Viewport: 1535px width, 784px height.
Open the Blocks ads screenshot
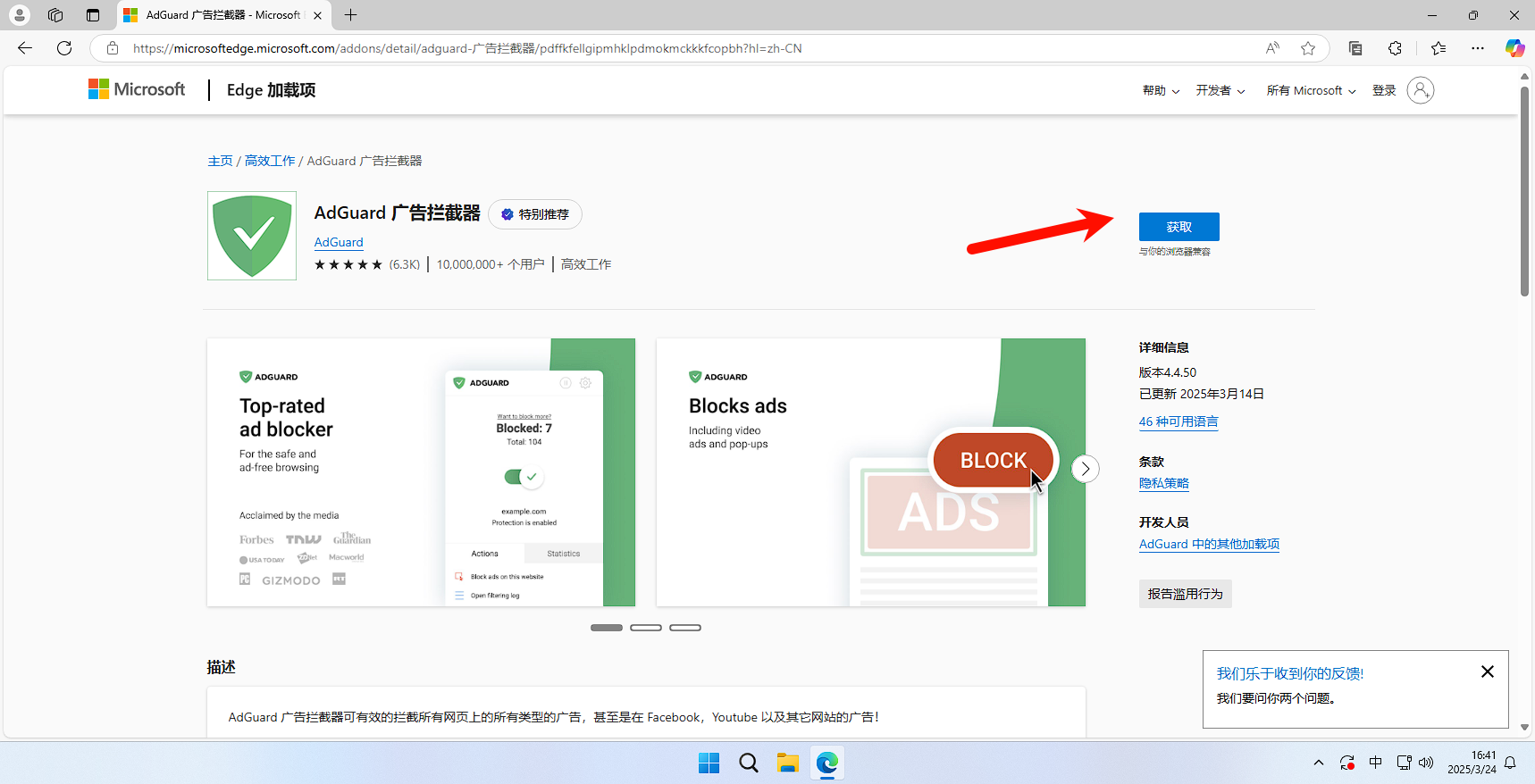point(871,472)
